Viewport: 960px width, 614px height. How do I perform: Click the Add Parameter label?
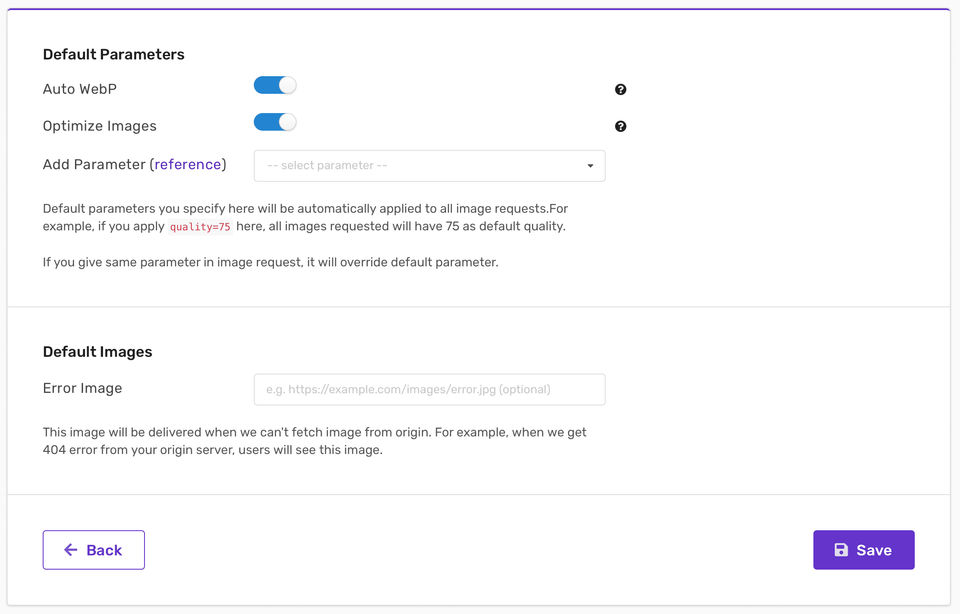[x=95, y=165]
